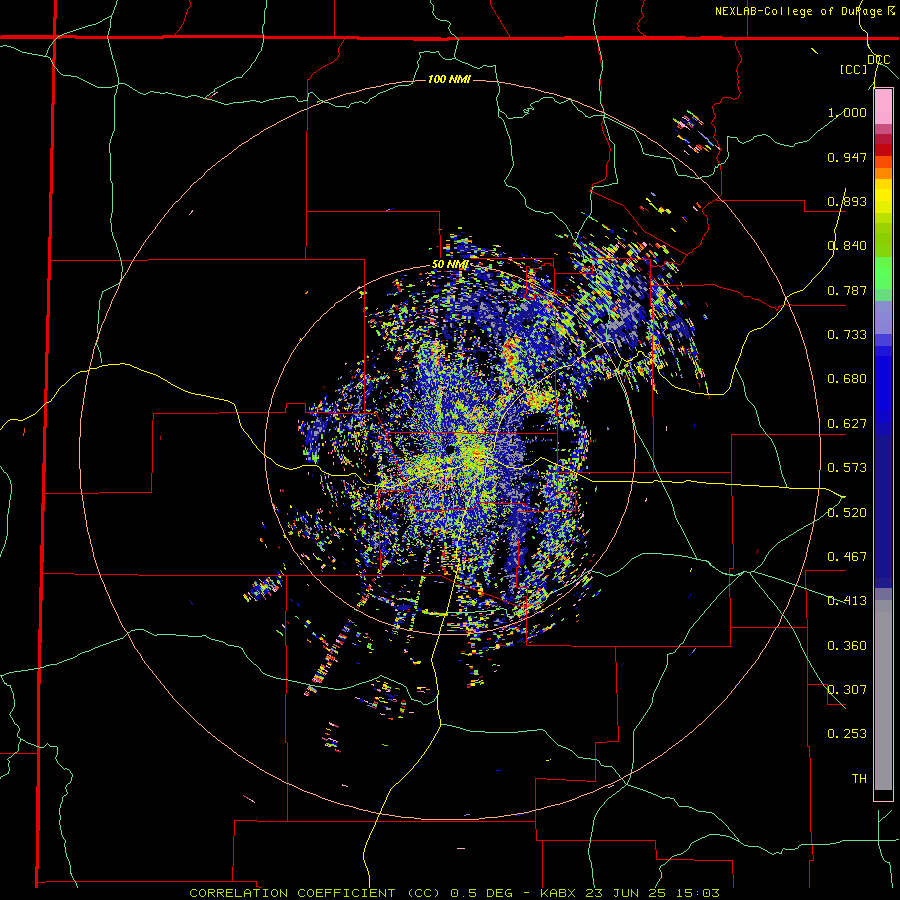900x900 pixels.
Task: Click the 50 NMI range ring label
Action: [x=450, y=265]
